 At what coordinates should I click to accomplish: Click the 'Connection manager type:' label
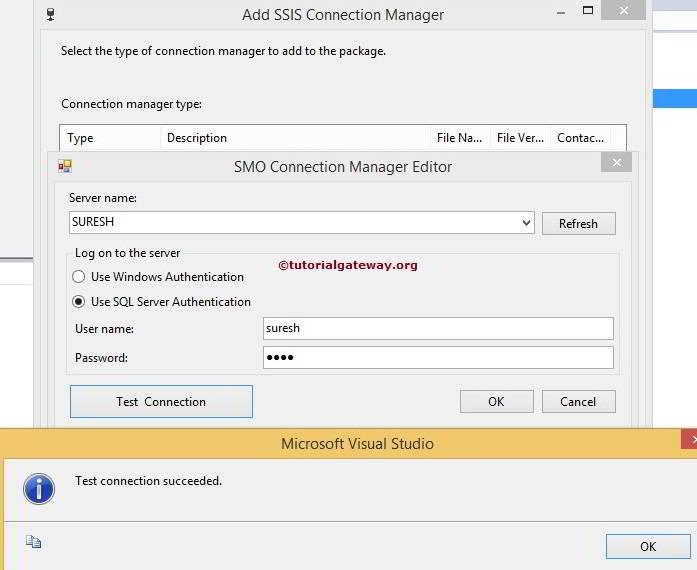coord(131,104)
